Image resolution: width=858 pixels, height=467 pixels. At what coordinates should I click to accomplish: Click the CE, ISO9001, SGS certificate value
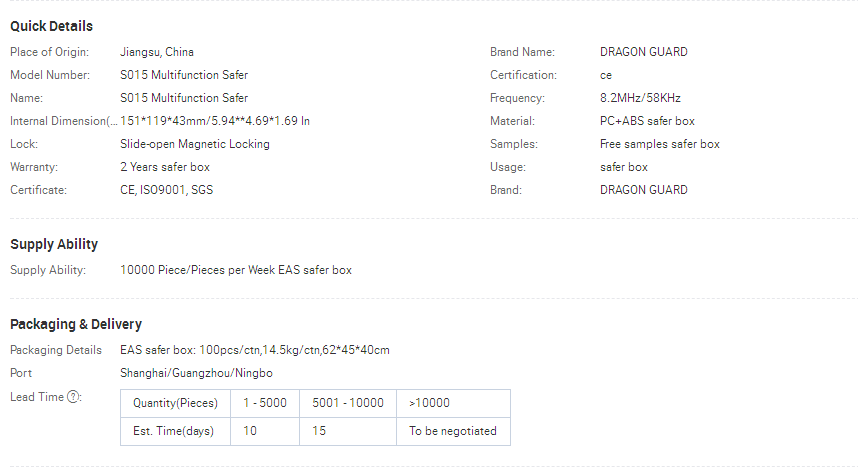(166, 190)
